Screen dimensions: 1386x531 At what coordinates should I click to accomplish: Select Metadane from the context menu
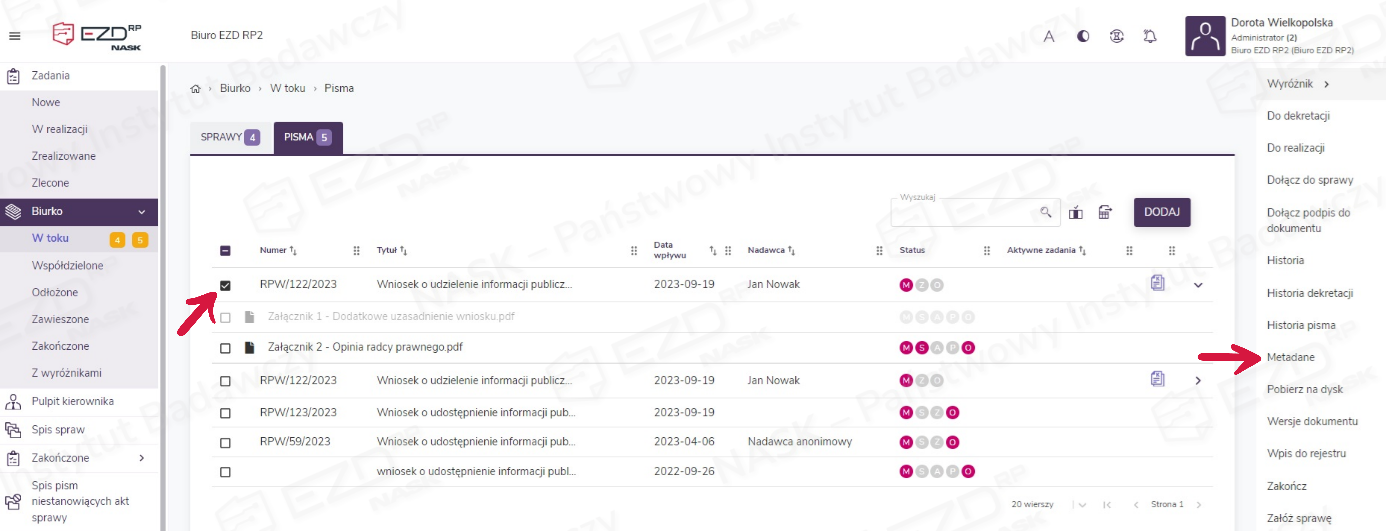pyautogui.click(x=1290, y=357)
